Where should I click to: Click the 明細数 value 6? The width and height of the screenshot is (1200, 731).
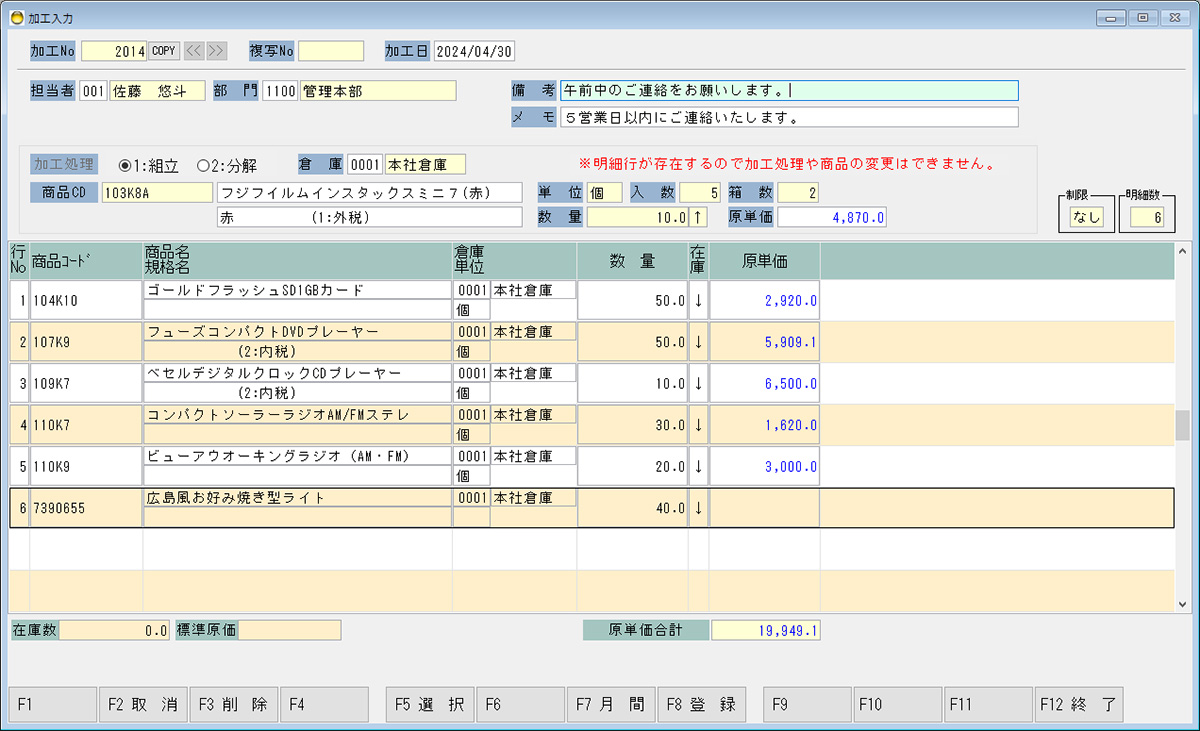[x=1147, y=217]
